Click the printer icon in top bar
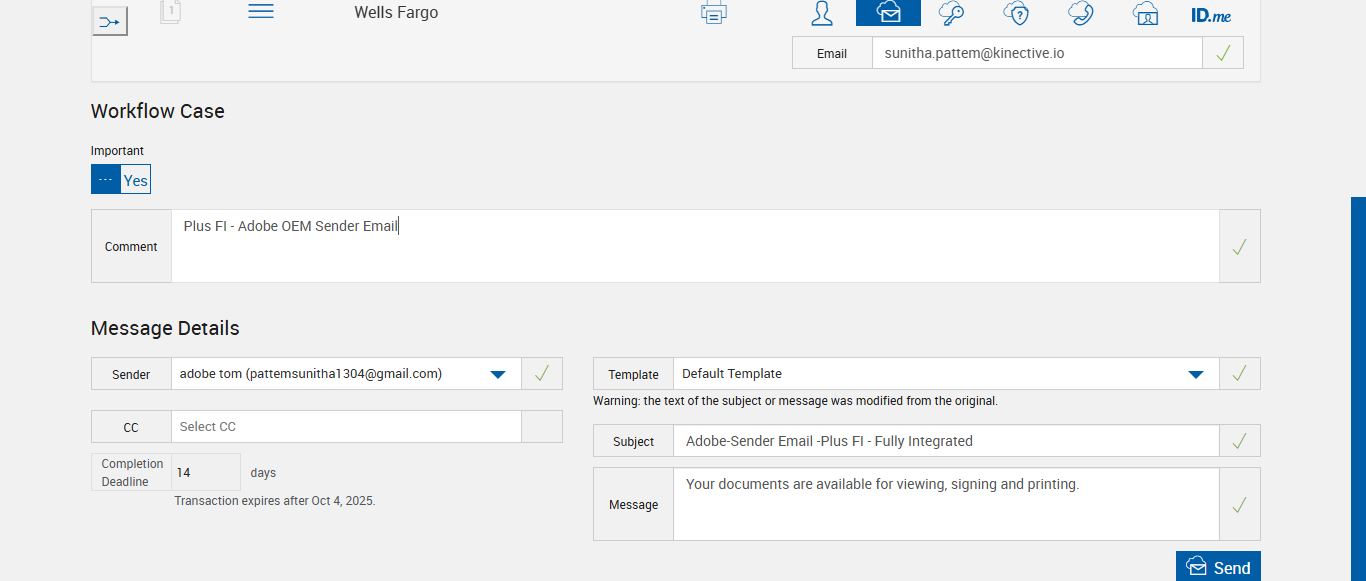1366x581 pixels. pos(714,13)
